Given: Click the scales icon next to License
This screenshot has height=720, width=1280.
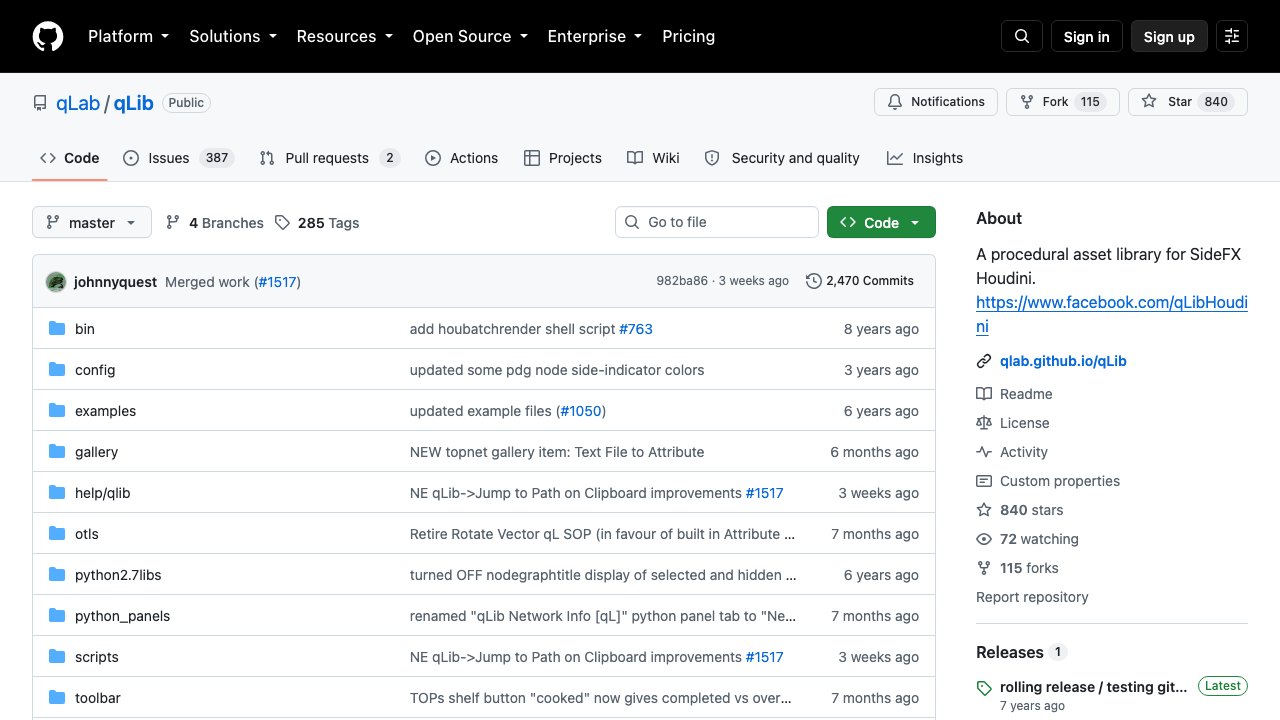Looking at the screenshot, I should [x=984, y=423].
